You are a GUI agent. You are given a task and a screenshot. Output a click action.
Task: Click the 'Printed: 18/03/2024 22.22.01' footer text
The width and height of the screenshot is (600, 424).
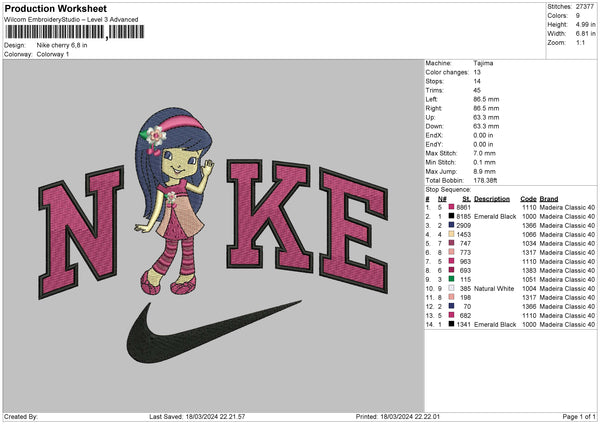[x=398, y=416]
